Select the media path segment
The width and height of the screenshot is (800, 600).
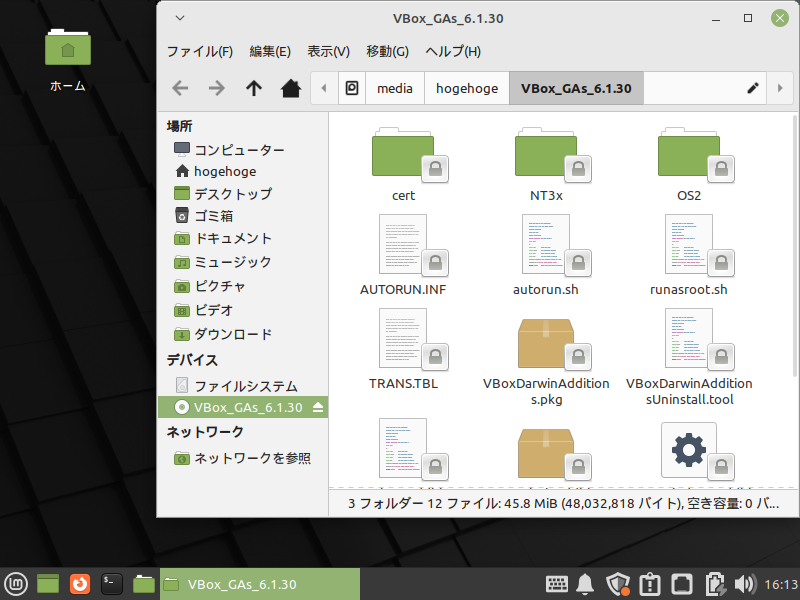click(x=395, y=88)
